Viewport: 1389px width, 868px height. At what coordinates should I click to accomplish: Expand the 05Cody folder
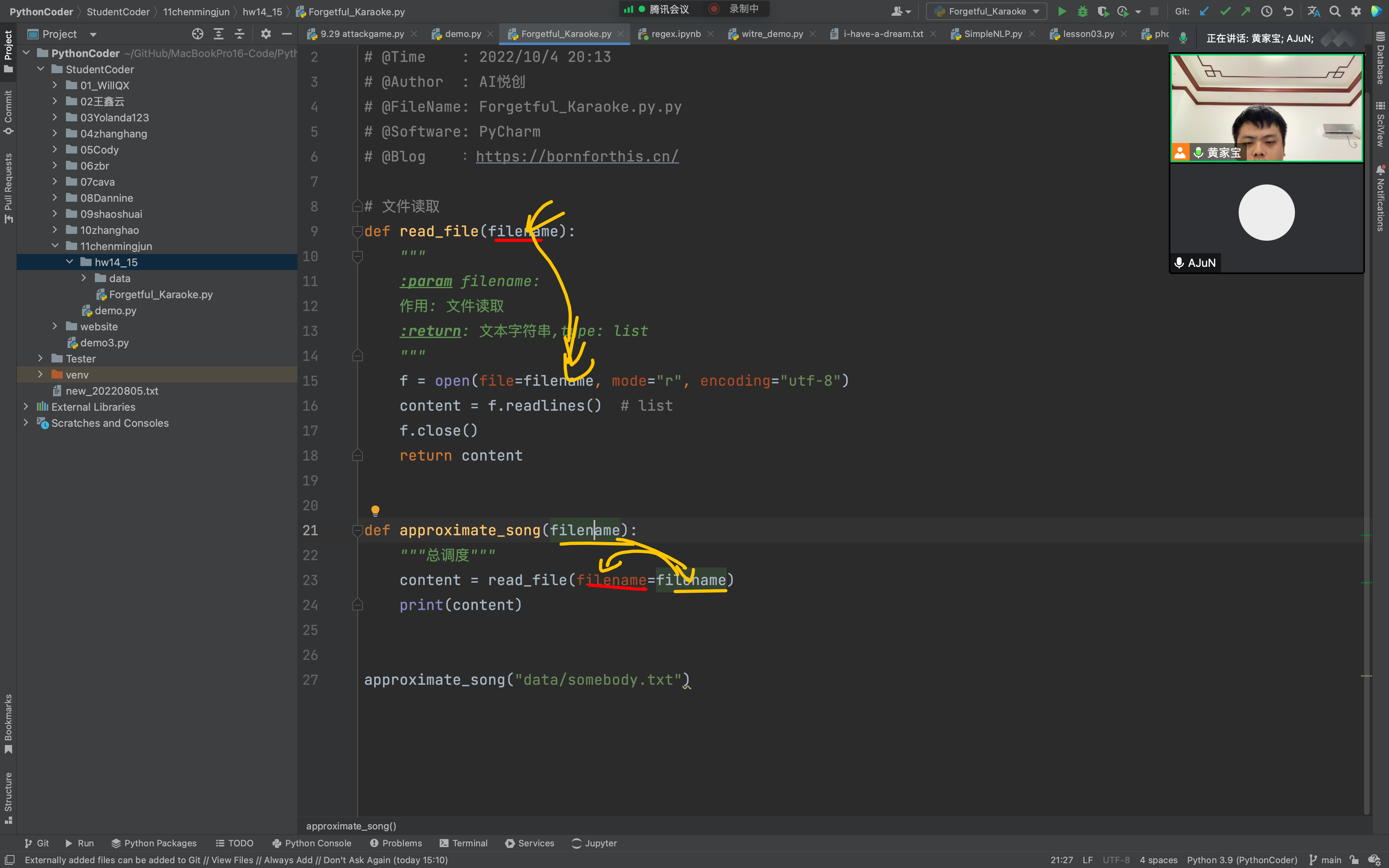(x=55, y=149)
